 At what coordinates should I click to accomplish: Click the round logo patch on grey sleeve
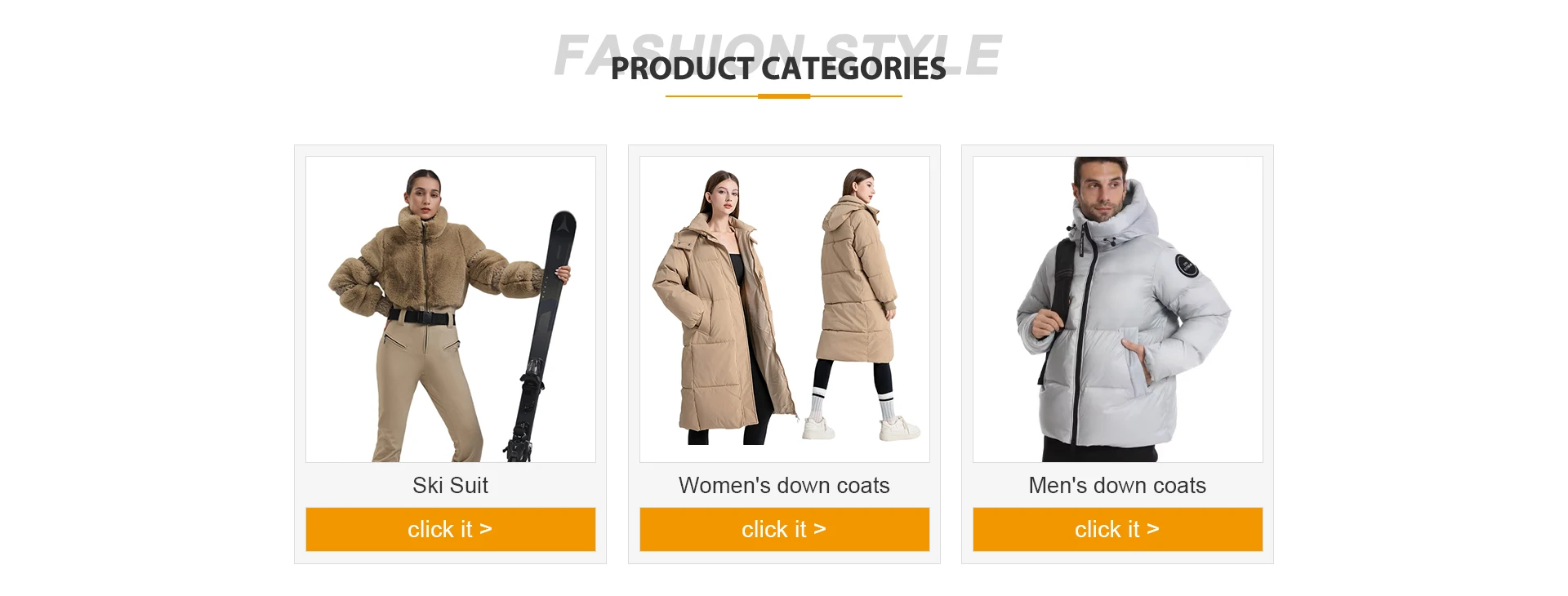(x=1187, y=265)
